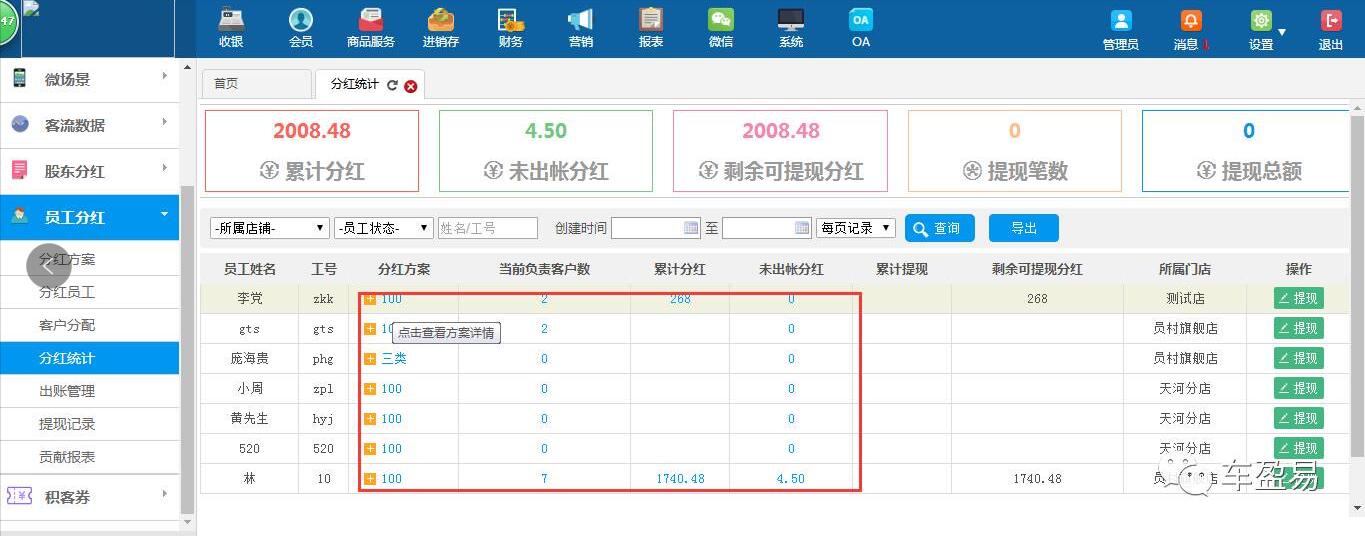The image size is (1365, 536).
Task: Open 三类 plan link for 庞海贵
Action: coord(394,358)
